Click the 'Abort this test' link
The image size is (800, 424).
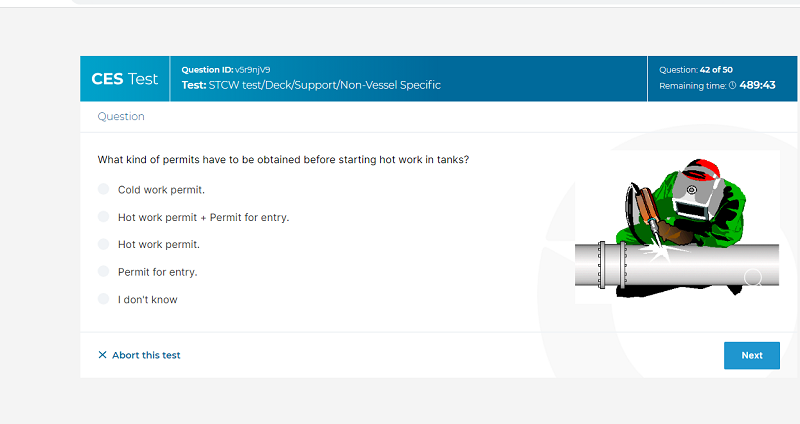coord(146,355)
